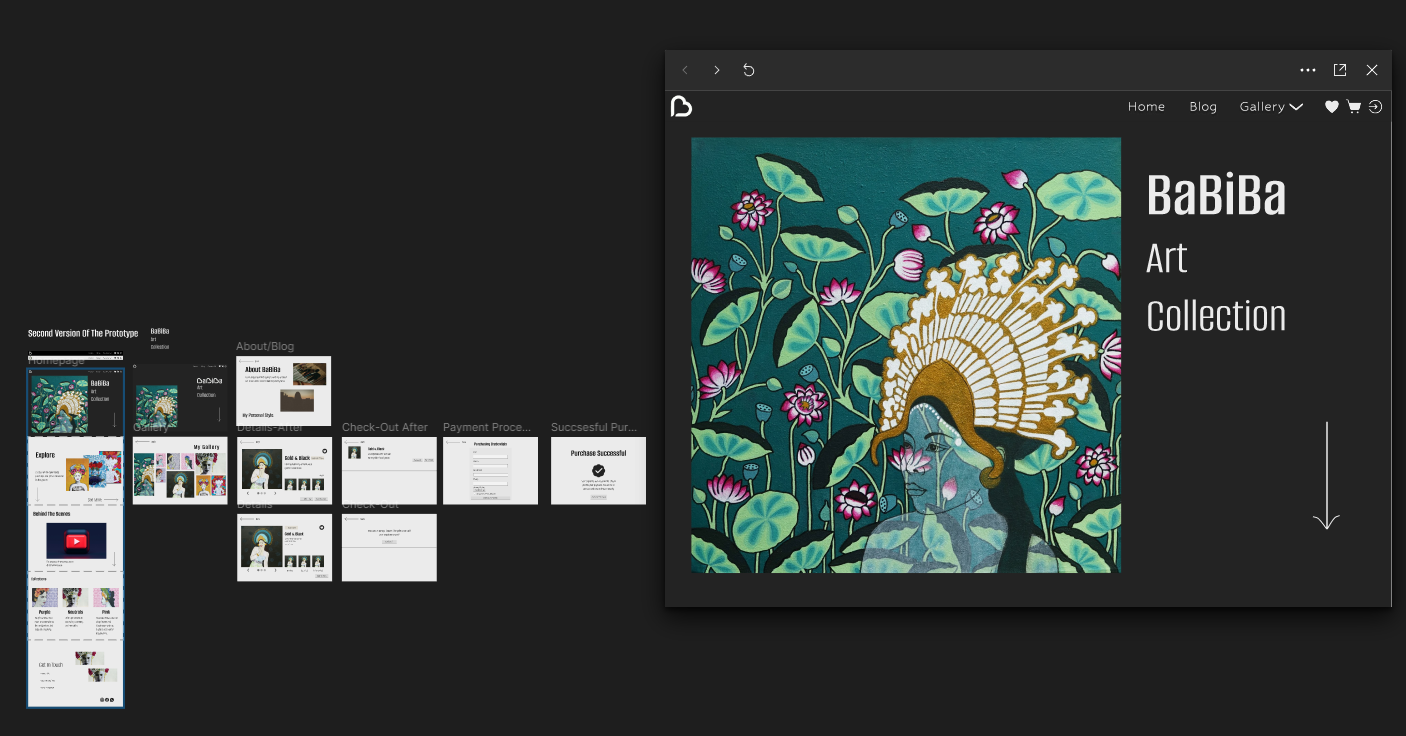Click the down arrow beside the painting

click(x=1326, y=476)
